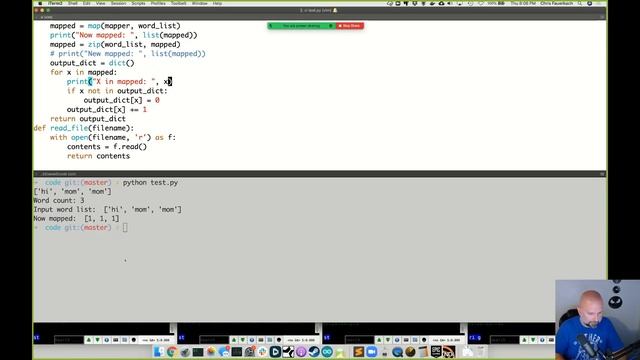Click 'python test.py' command in terminal

150,182
